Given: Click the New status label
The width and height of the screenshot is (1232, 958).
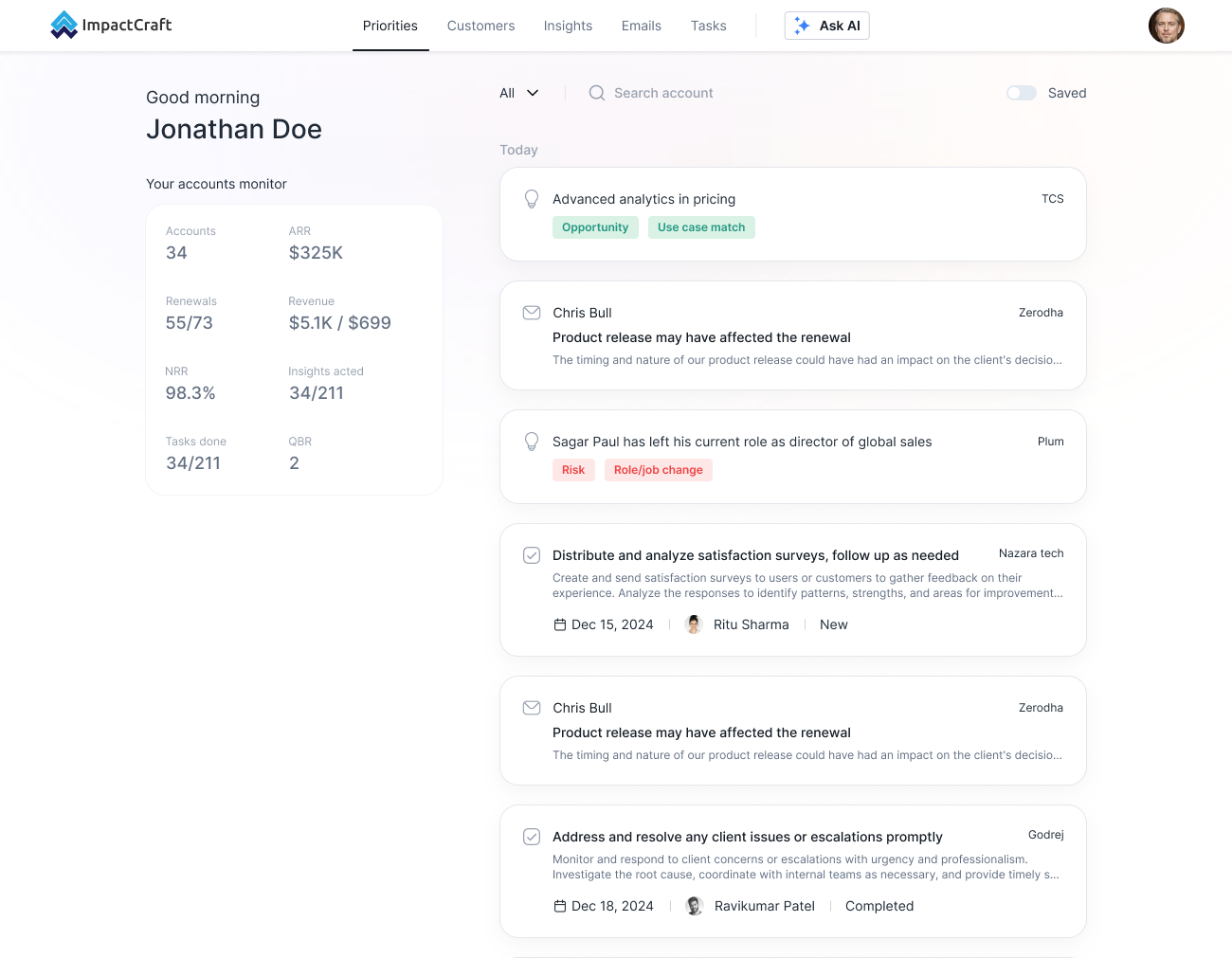Looking at the screenshot, I should click(834, 624).
